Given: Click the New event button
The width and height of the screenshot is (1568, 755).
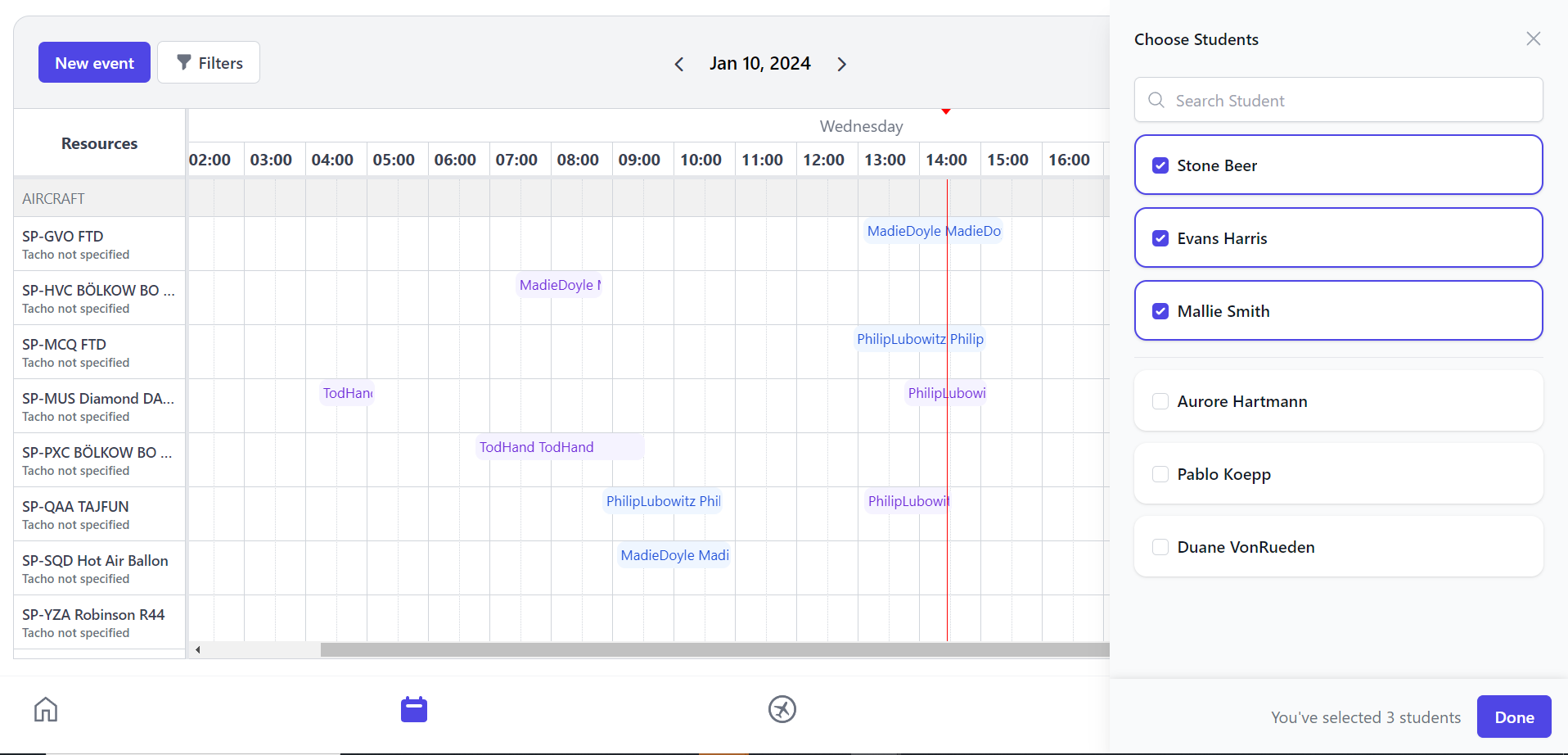Looking at the screenshot, I should [x=94, y=62].
